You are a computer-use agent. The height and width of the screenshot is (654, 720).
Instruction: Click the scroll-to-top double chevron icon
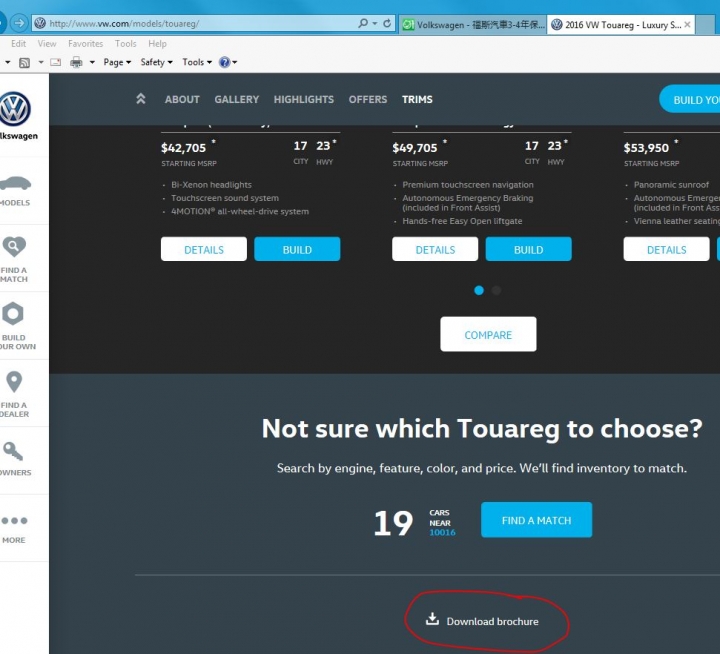pos(141,99)
